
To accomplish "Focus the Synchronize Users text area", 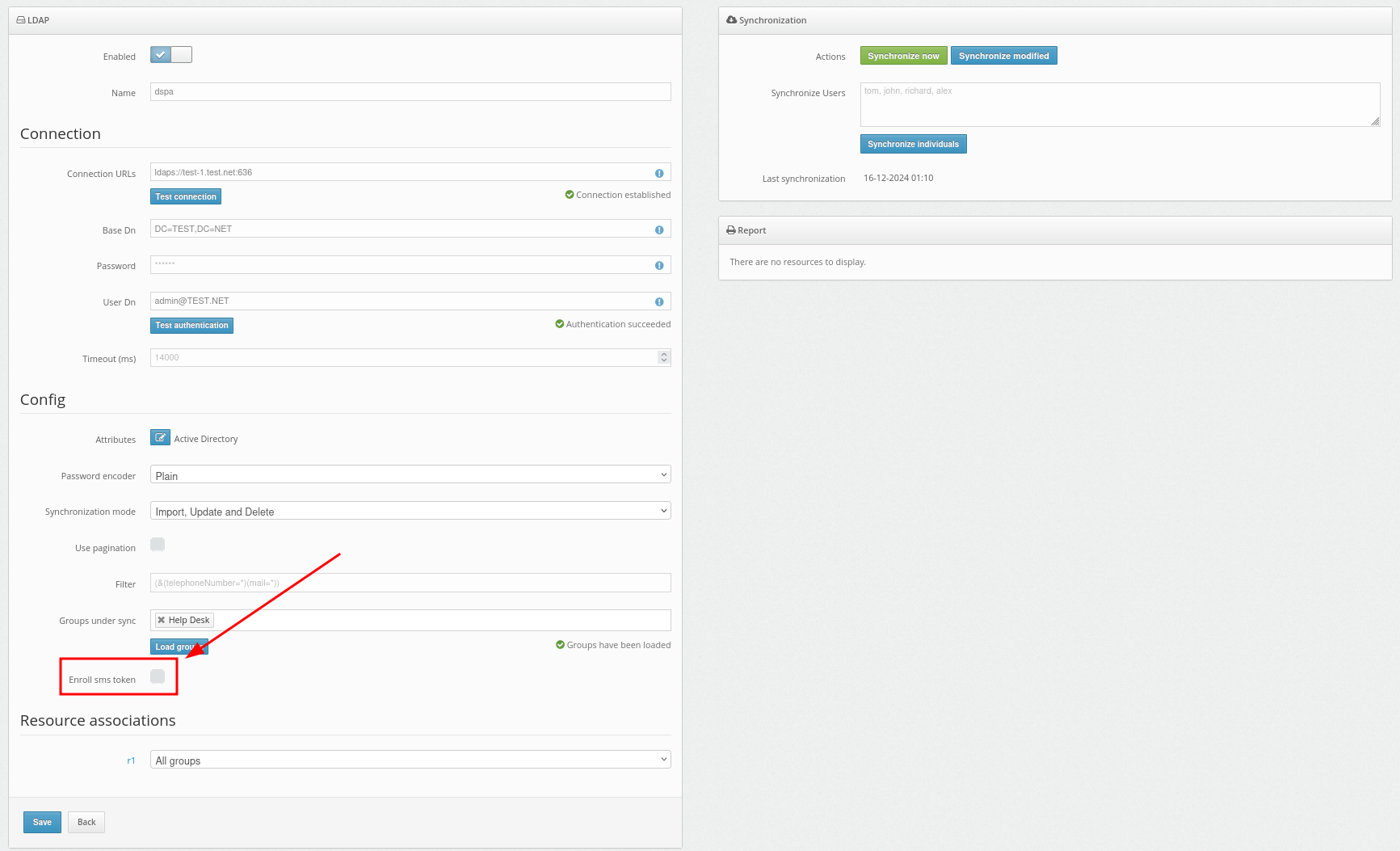I will point(1120,104).
